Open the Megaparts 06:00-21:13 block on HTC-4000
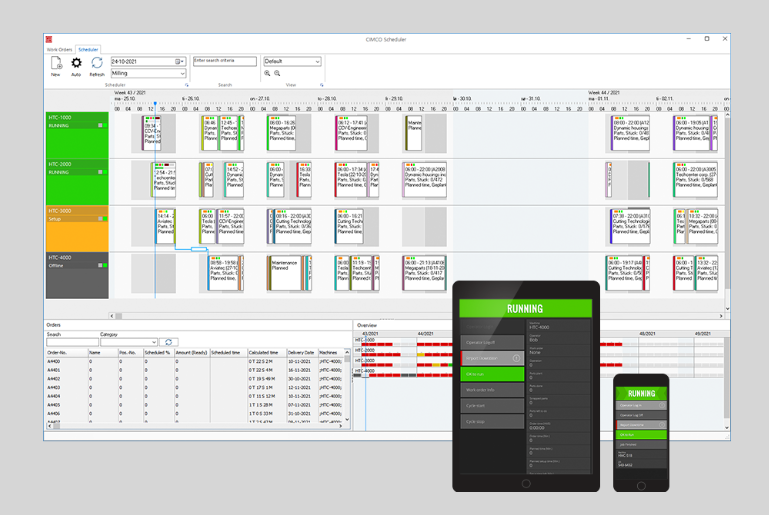 pyautogui.click(x=424, y=273)
